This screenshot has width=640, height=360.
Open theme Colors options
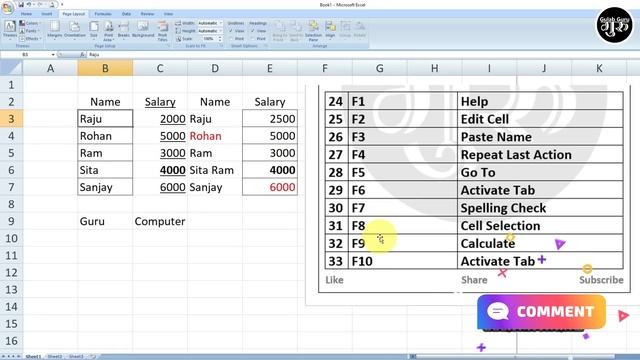coord(29,23)
